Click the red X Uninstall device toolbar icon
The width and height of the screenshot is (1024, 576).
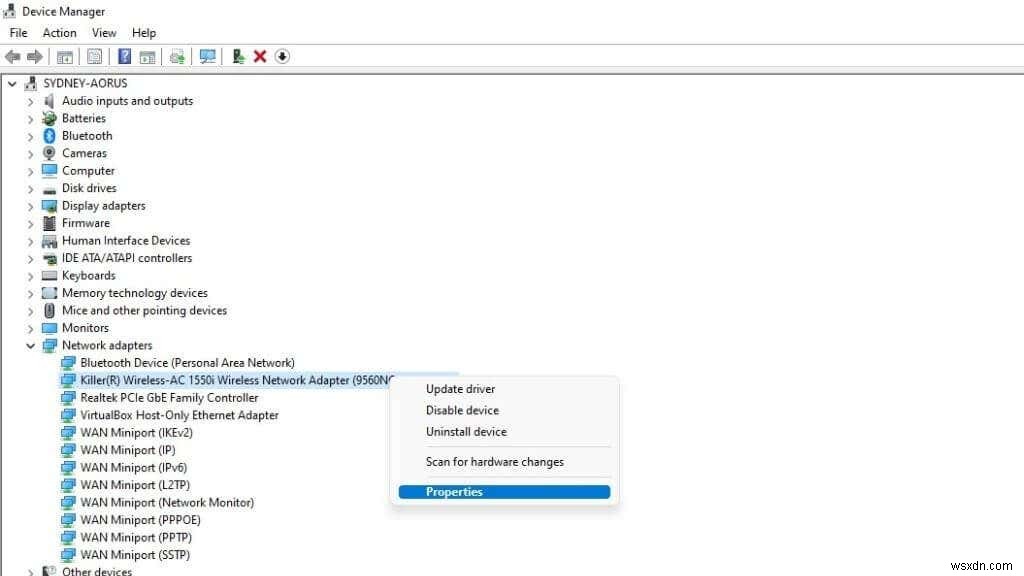pyautogui.click(x=259, y=57)
